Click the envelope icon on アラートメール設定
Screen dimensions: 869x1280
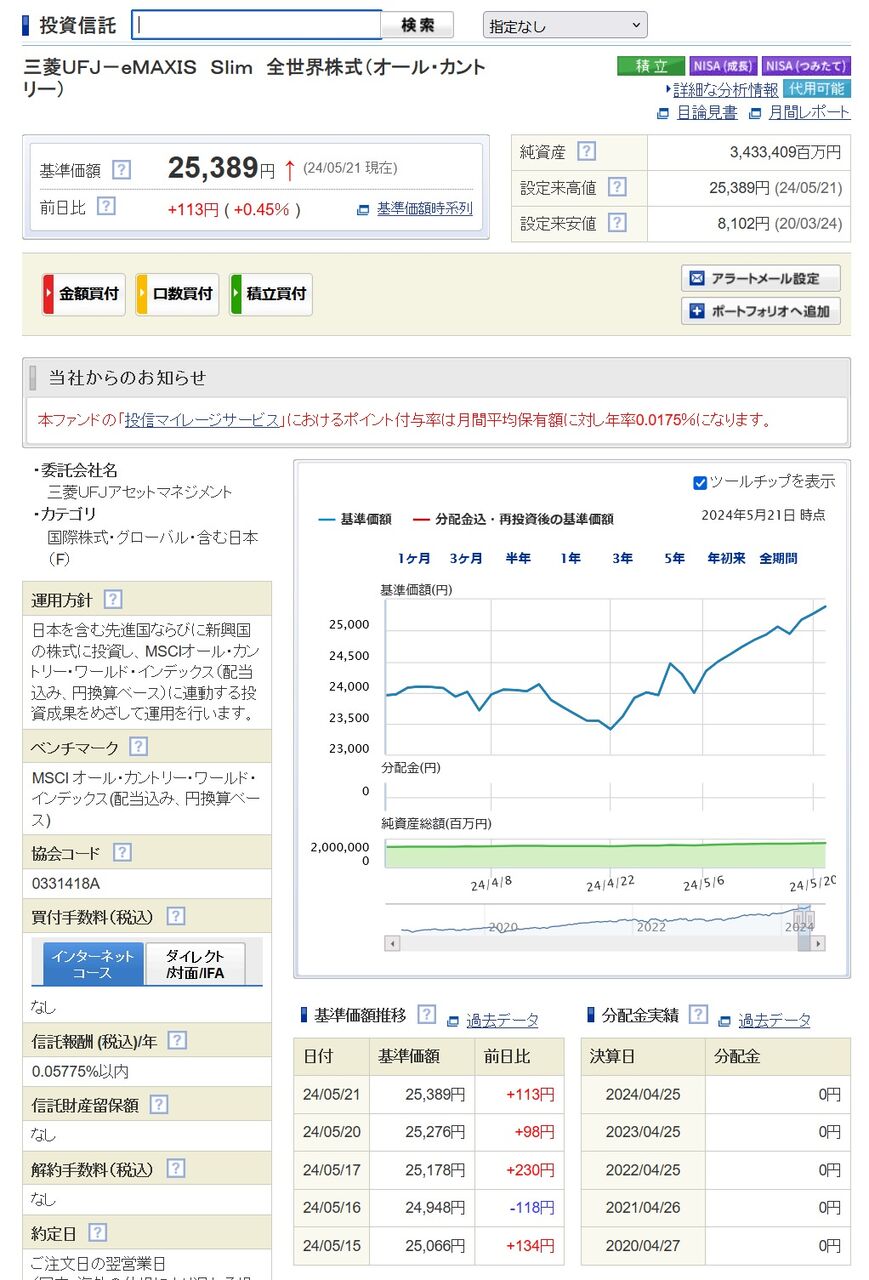(697, 278)
